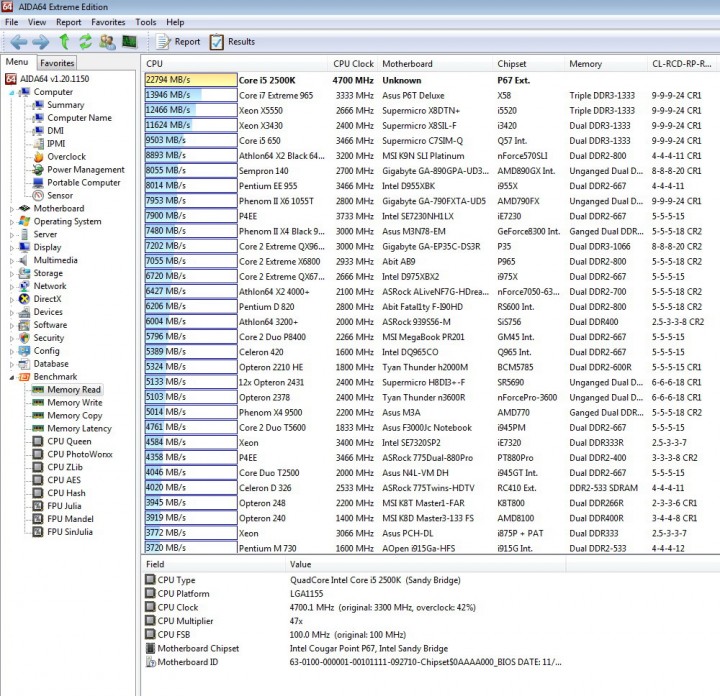
Task: Sort by the Chipset column header
Action: [528, 64]
